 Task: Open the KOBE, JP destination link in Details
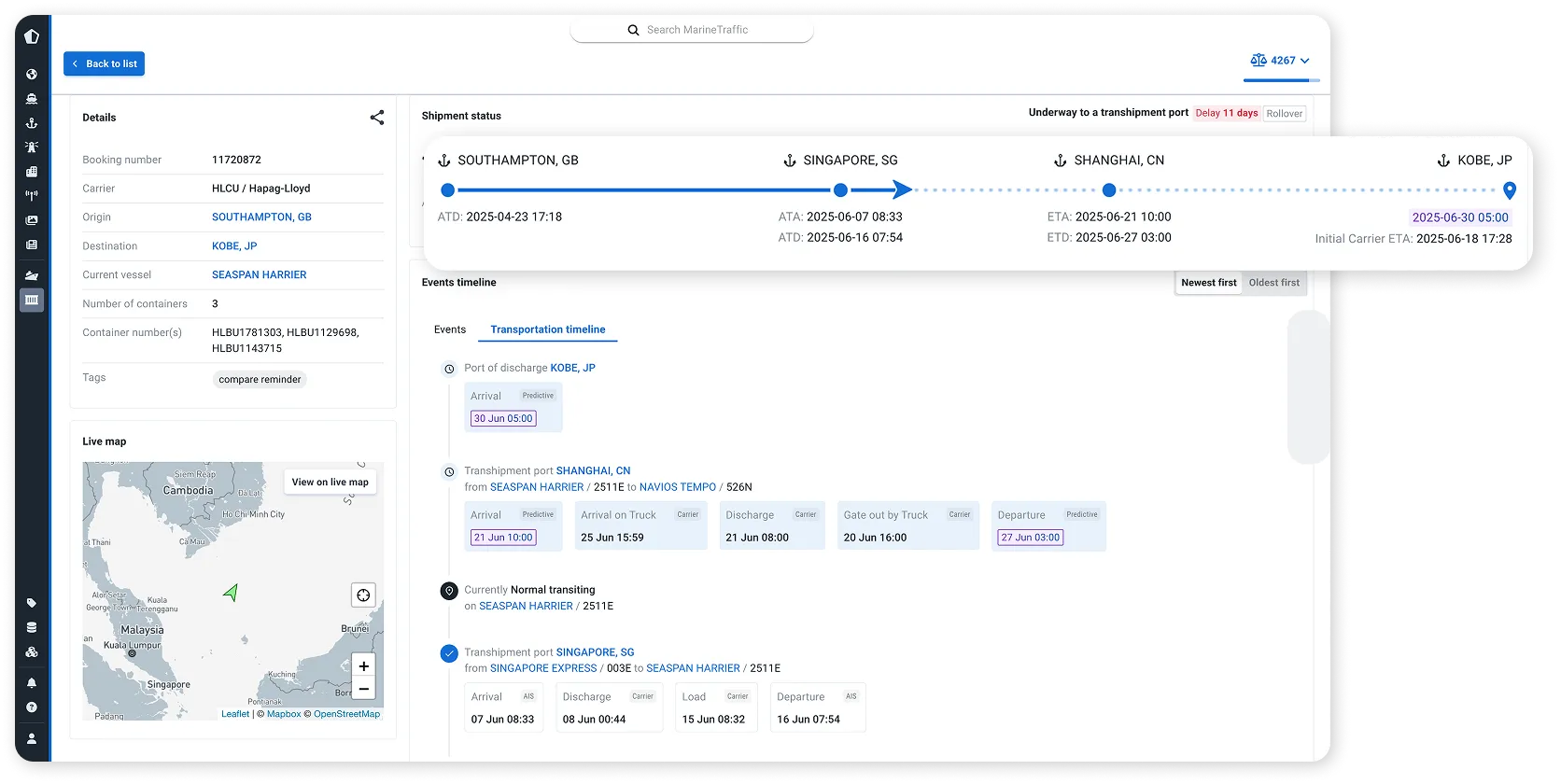[234, 246]
